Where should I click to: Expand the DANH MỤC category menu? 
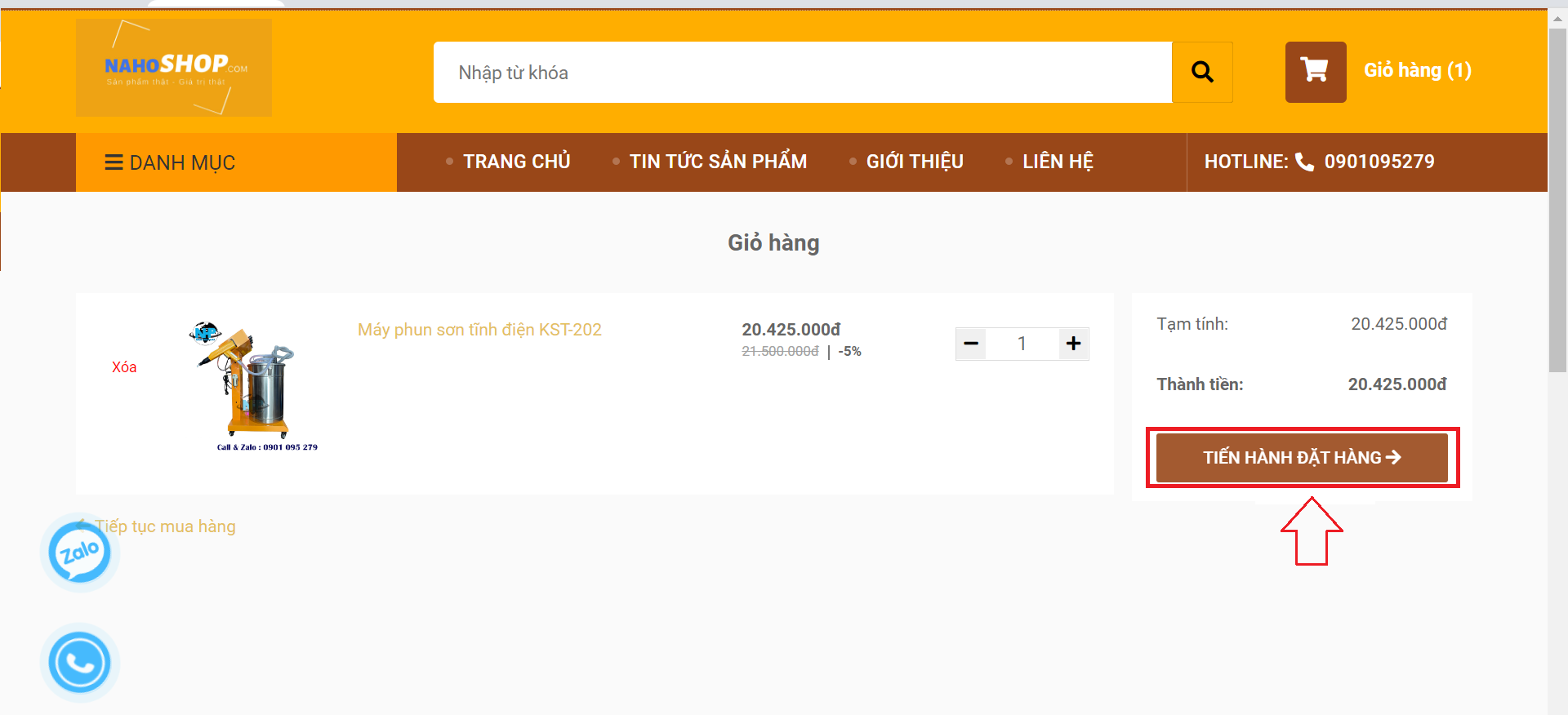click(170, 162)
